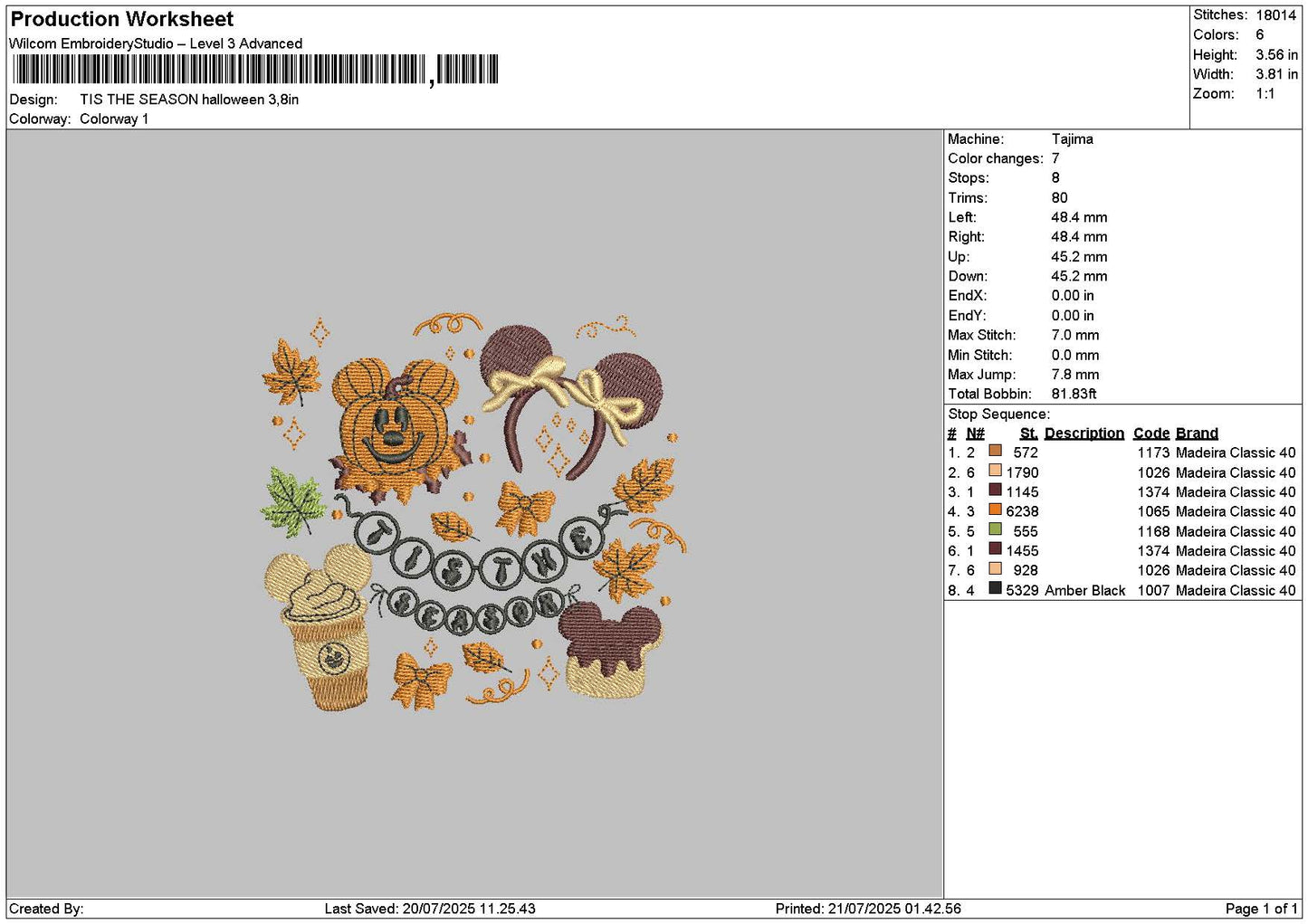The width and height of the screenshot is (1308, 924).
Task: Click the green swatch for stop 5 (555)
Action: point(996,529)
